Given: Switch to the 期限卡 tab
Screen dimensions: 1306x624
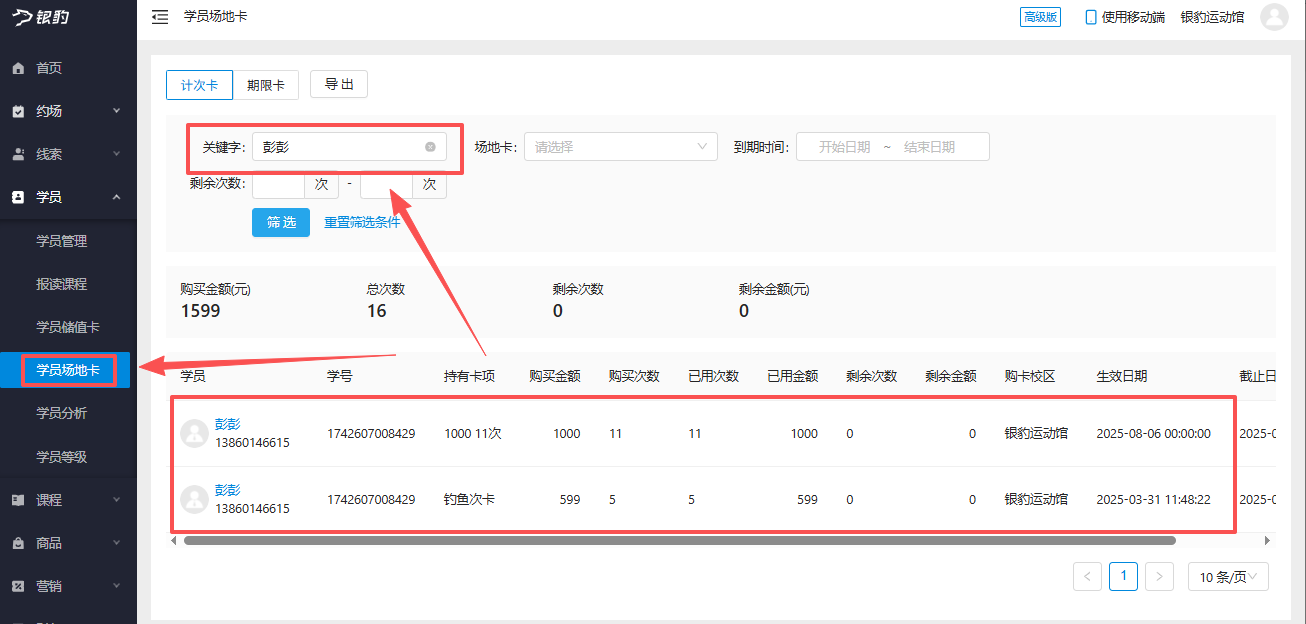Looking at the screenshot, I should tap(266, 85).
